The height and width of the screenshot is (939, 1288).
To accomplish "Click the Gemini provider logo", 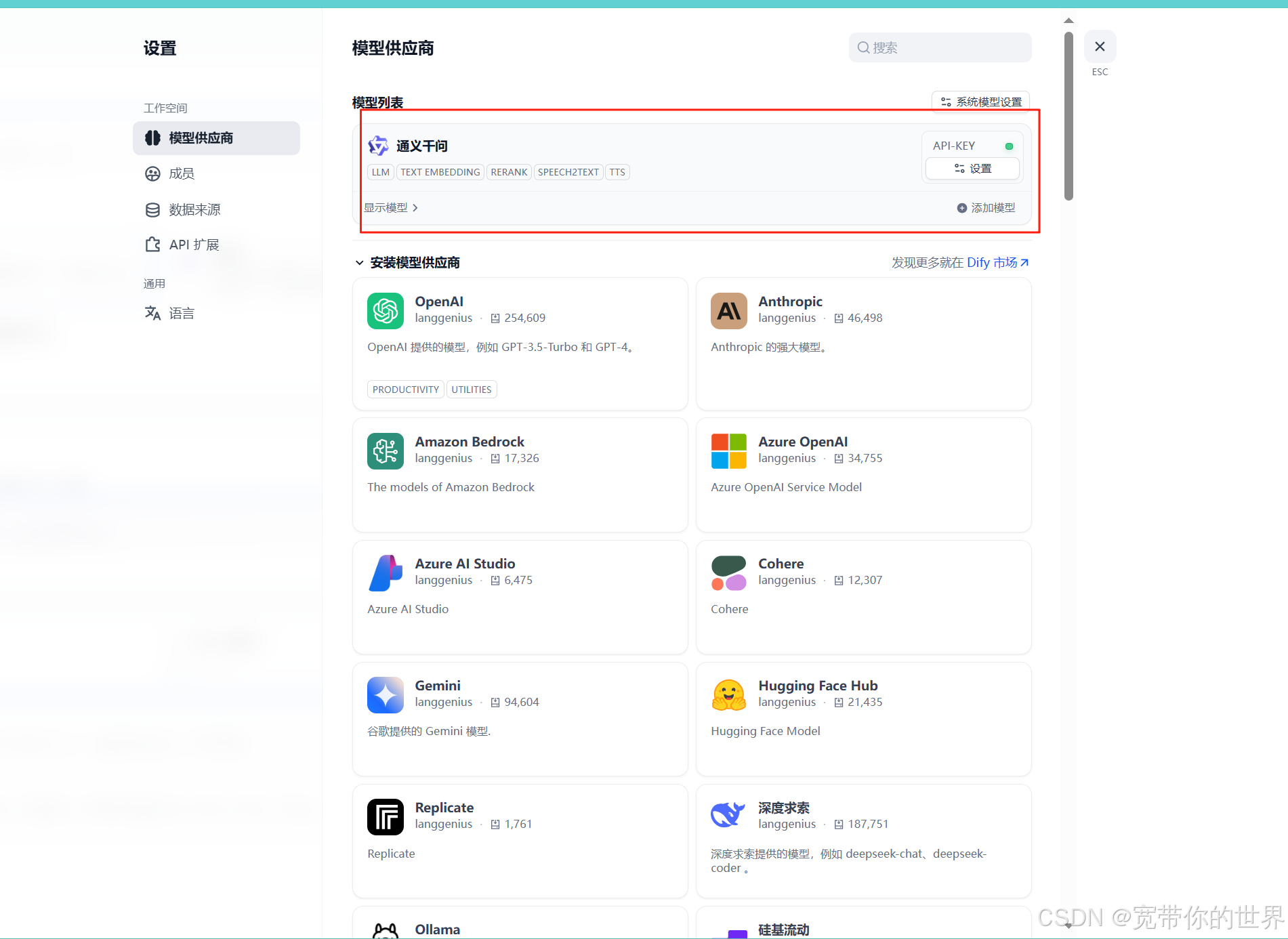I will 386,695.
